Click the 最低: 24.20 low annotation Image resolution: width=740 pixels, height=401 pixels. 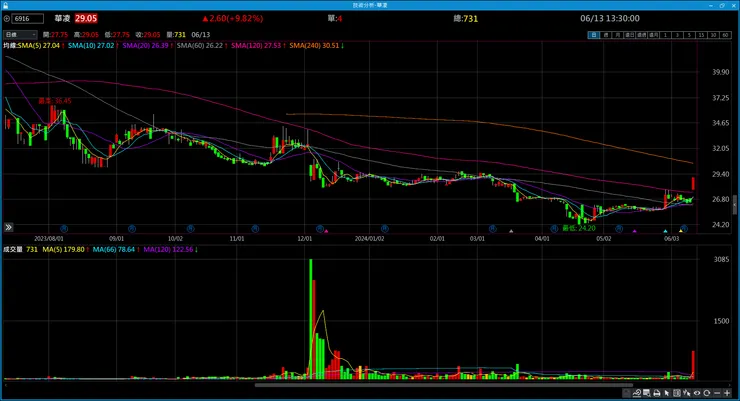click(579, 228)
